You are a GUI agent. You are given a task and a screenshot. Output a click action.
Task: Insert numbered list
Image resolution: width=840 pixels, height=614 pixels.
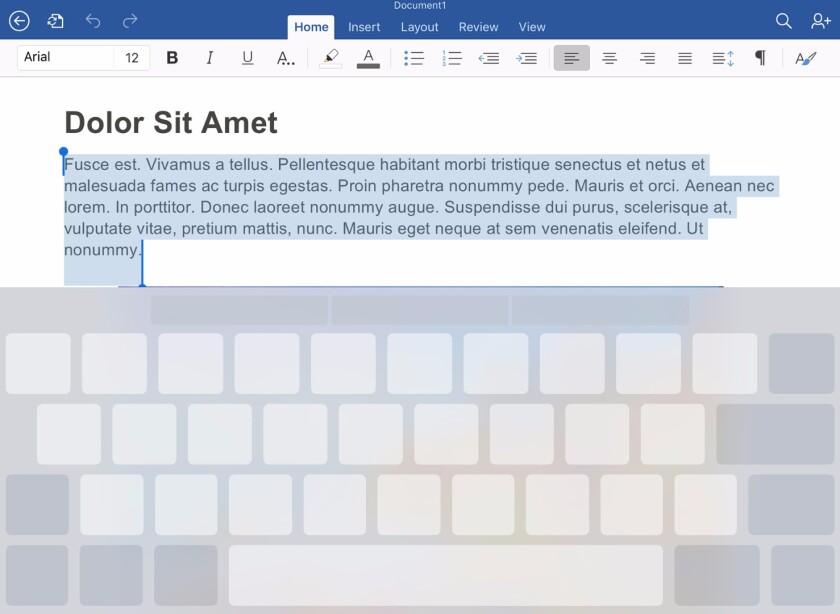coord(452,58)
